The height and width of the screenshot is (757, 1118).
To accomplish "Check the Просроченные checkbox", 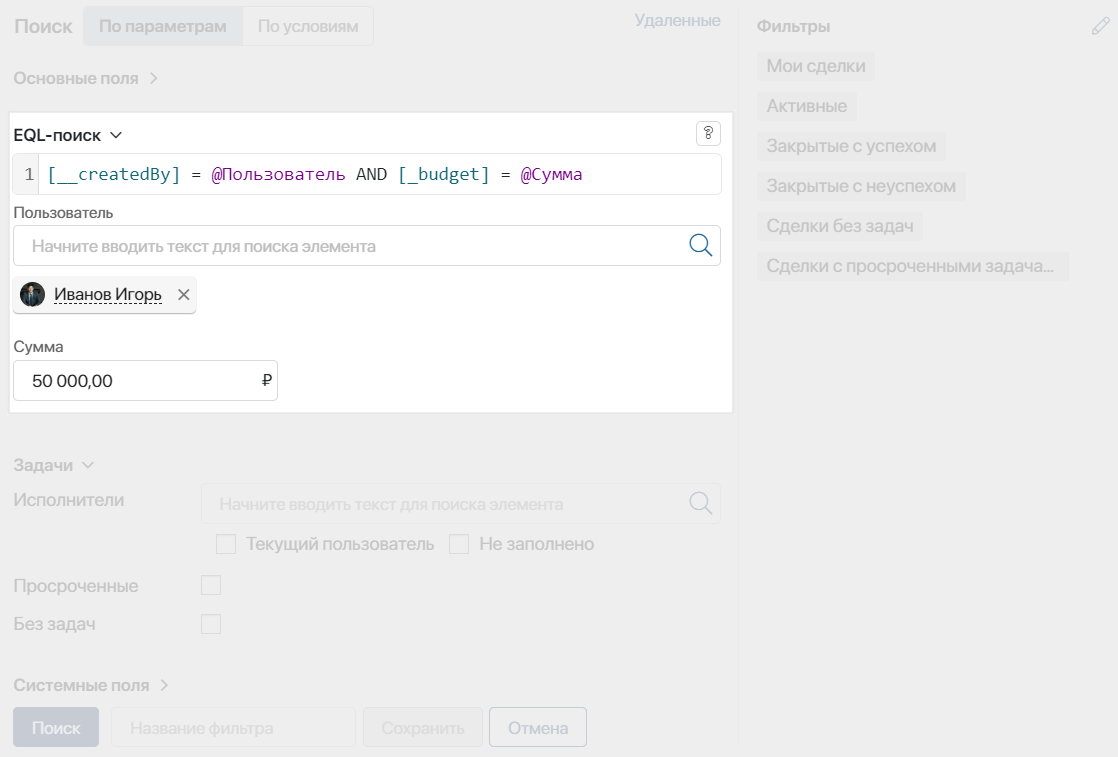I will (211, 585).
